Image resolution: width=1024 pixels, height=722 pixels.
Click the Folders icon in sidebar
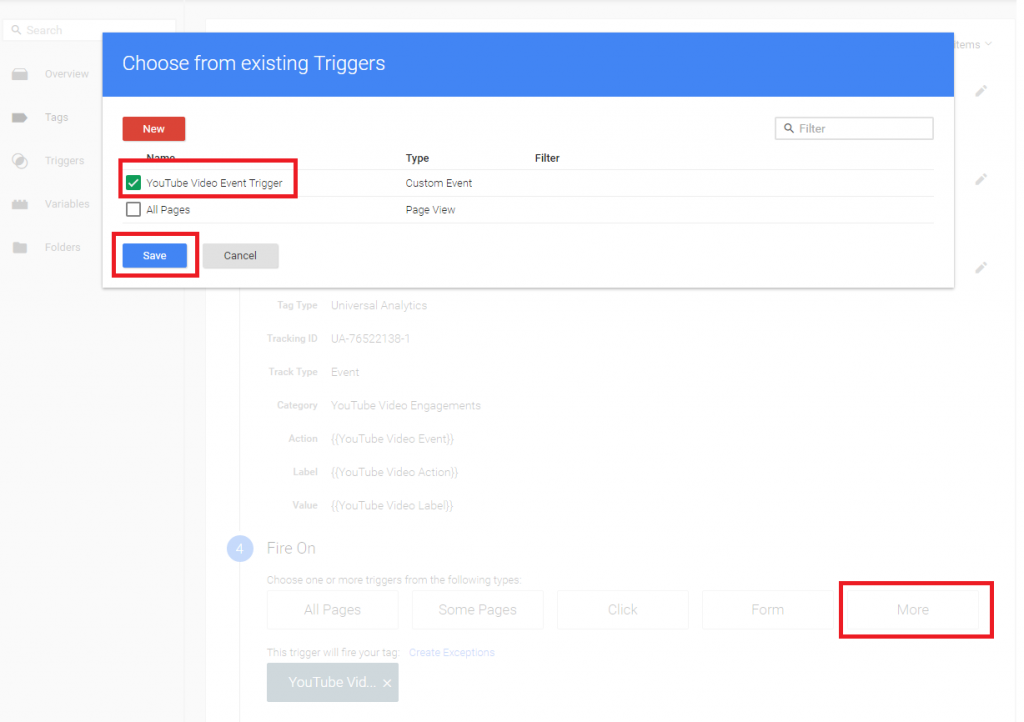[19, 248]
